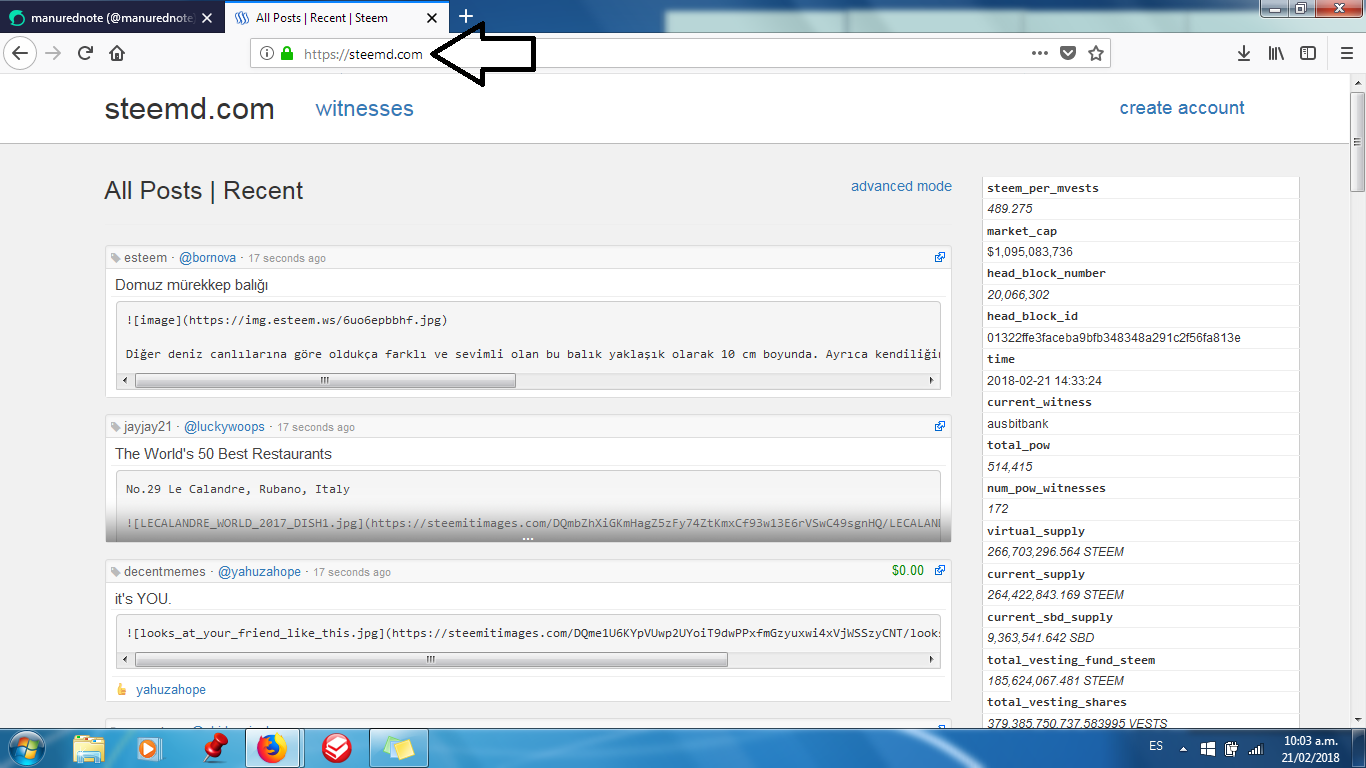Show hidden tray icons arrow
The image size is (1366, 768).
tap(1184, 748)
